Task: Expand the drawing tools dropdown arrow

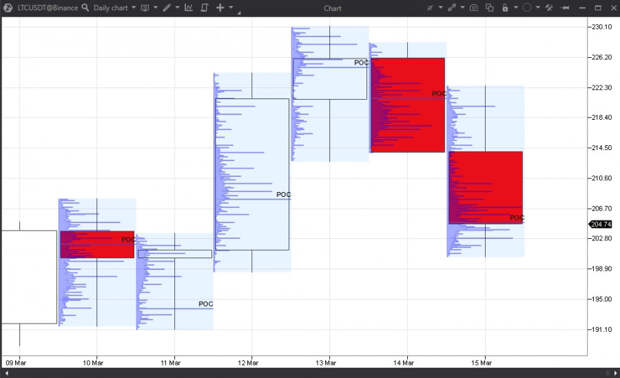Action: point(177,8)
